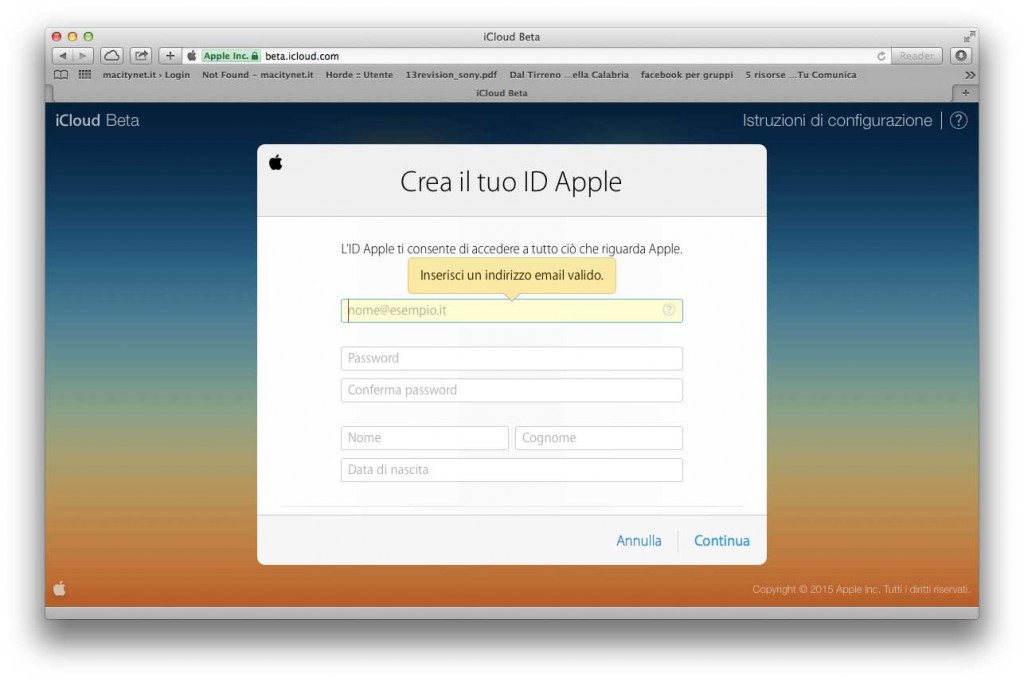The height and width of the screenshot is (682, 1024).
Task: Click the question mark inside the email field
Action: click(x=669, y=310)
